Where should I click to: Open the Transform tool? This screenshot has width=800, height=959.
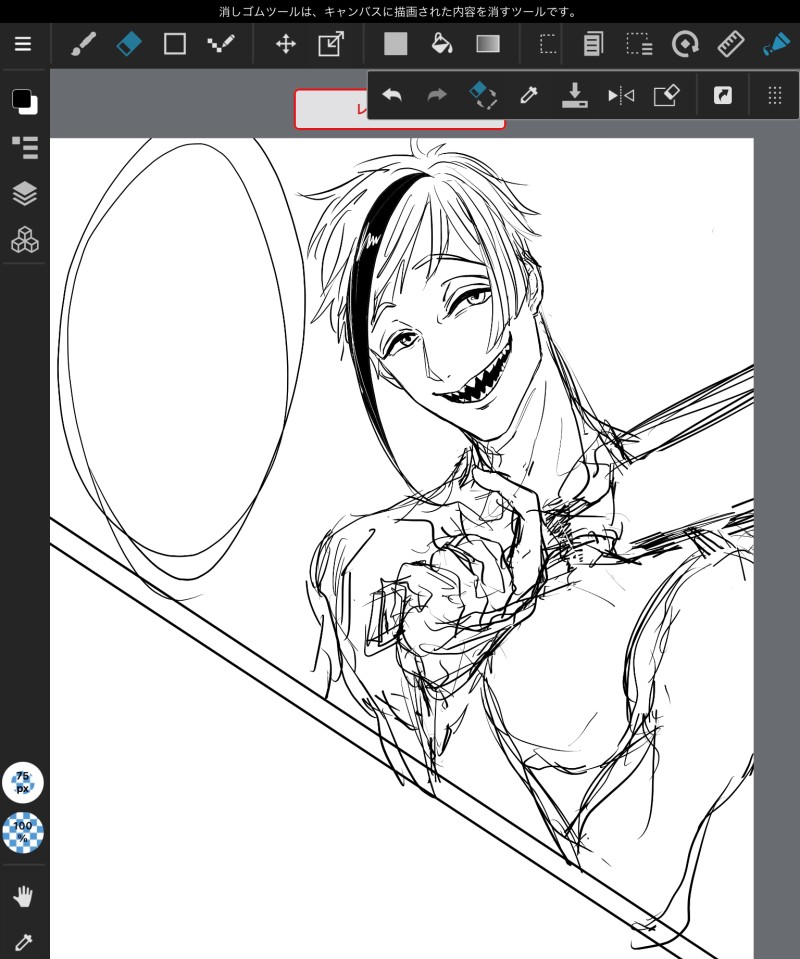(331, 44)
